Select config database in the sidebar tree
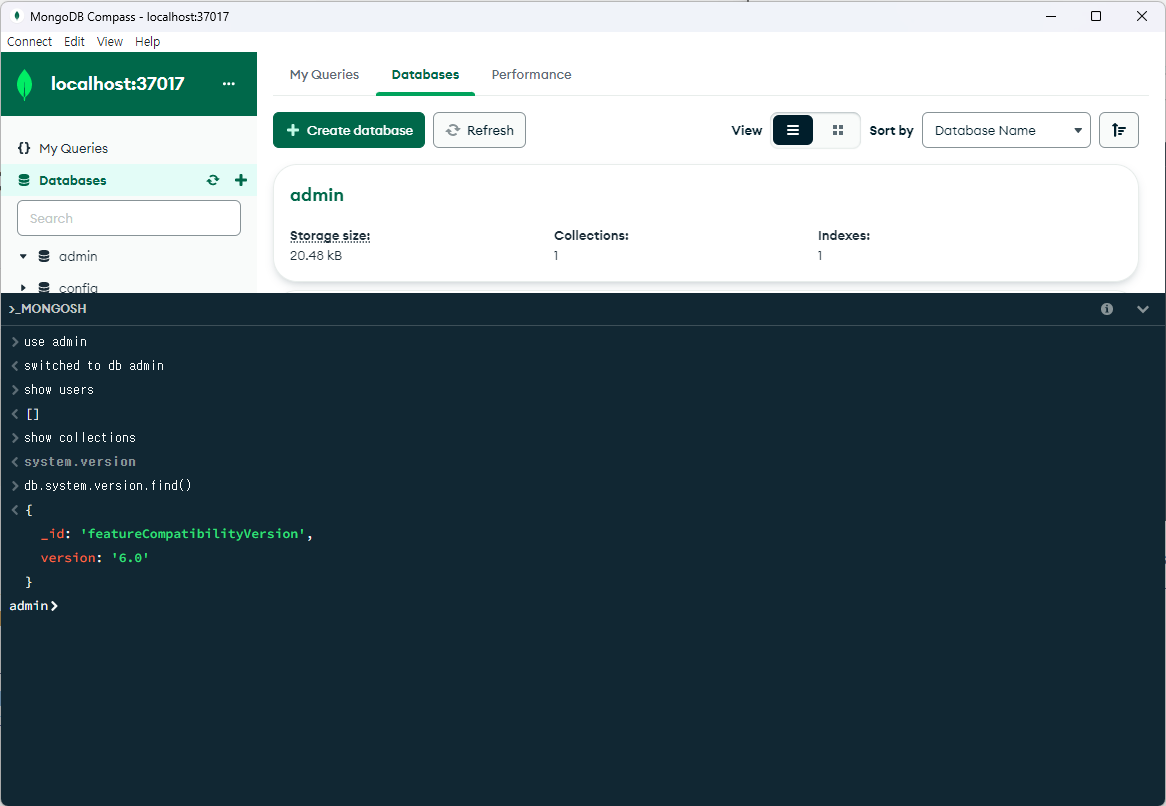 click(78, 287)
